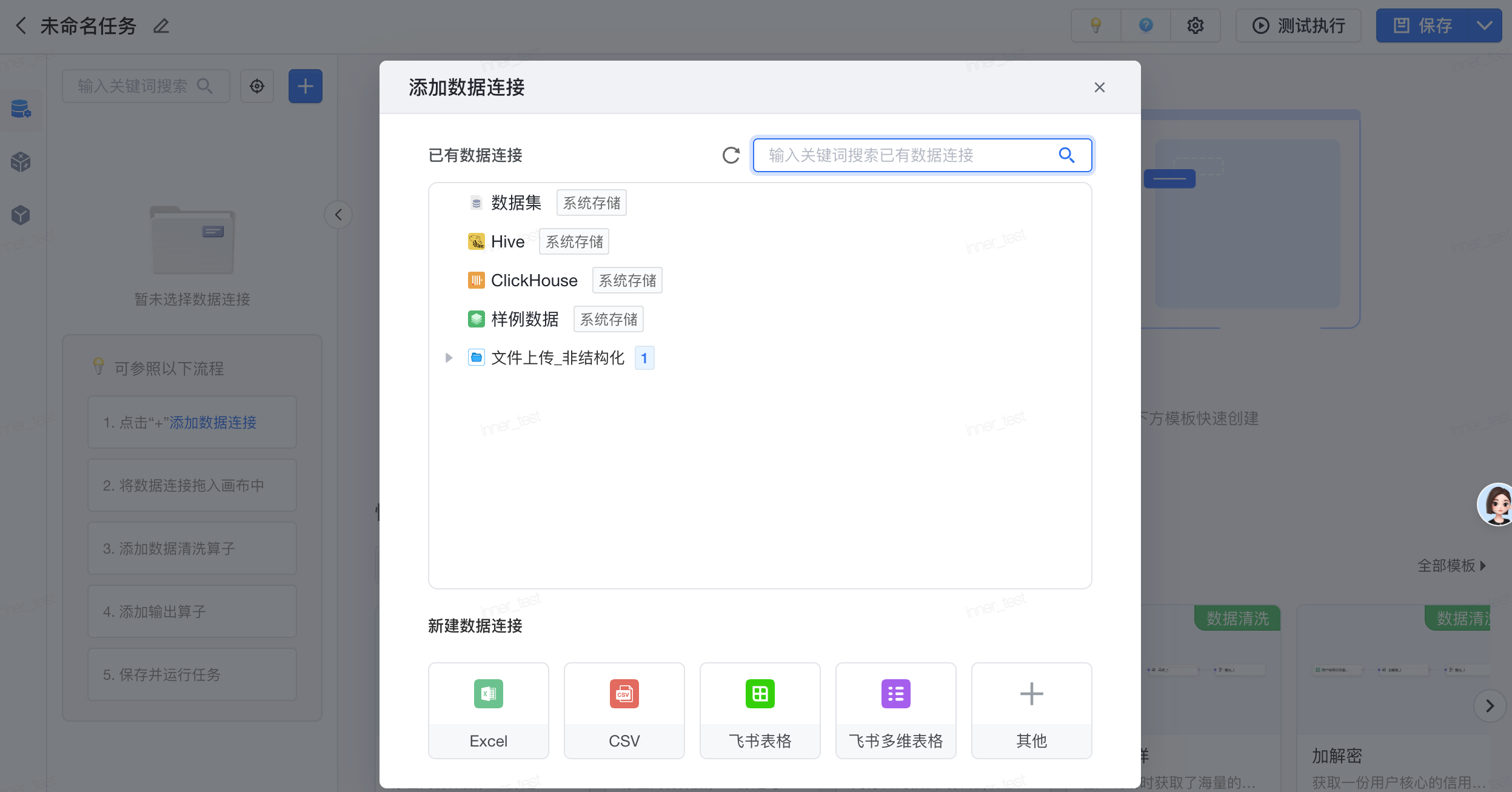The height and width of the screenshot is (792, 1512).
Task: Click the lightbulb tips icon
Action: [x=1096, y=25]
